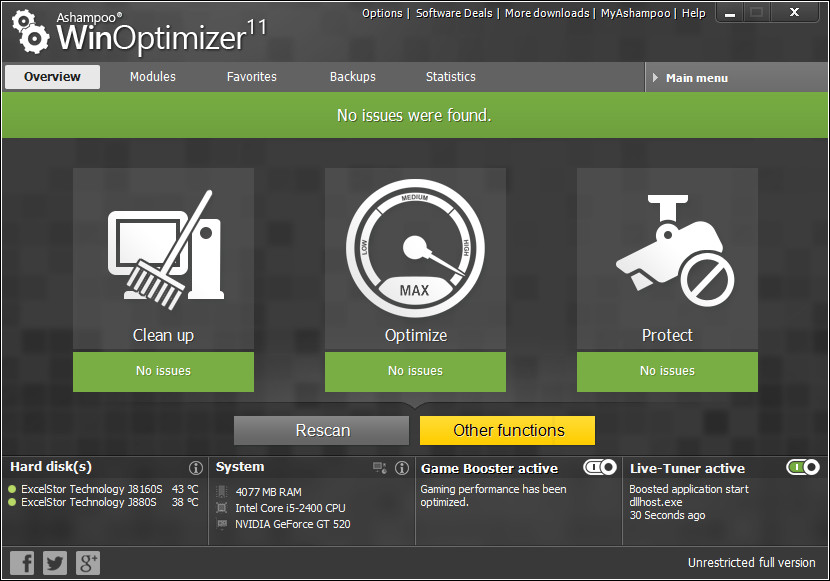The image size is (830, 581).
Task: Click the 'No issues were found.' banner
Action: coord(414,115)
